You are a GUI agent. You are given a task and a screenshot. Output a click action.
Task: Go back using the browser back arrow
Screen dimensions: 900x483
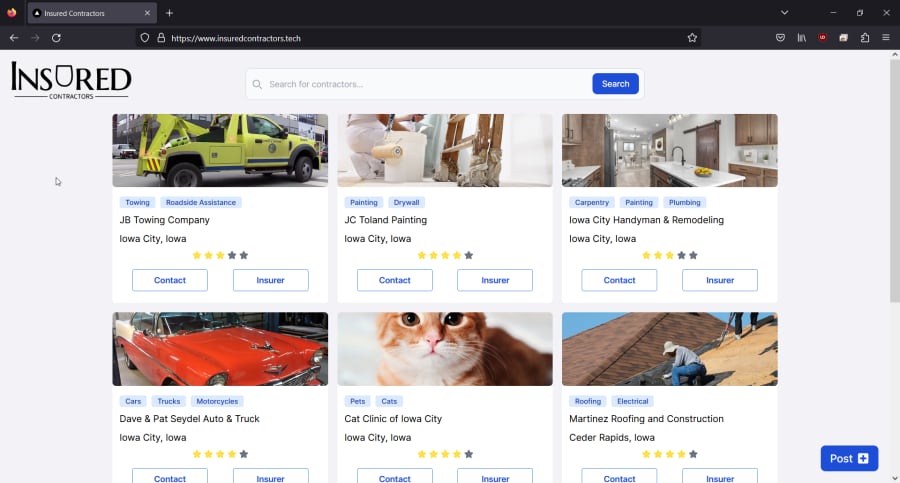click(x=14, y=38)
